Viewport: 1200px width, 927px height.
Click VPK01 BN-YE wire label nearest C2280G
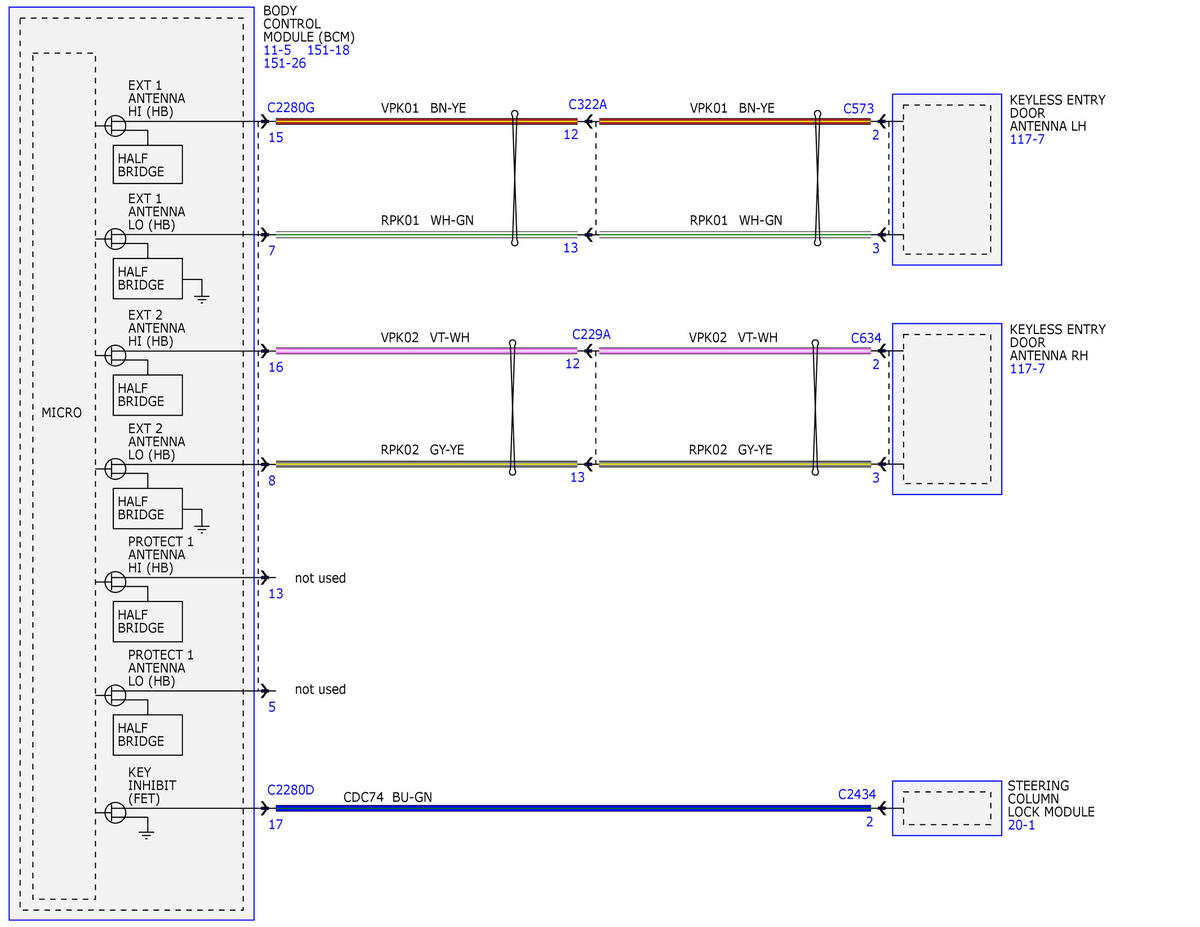[x=423, y=108]
